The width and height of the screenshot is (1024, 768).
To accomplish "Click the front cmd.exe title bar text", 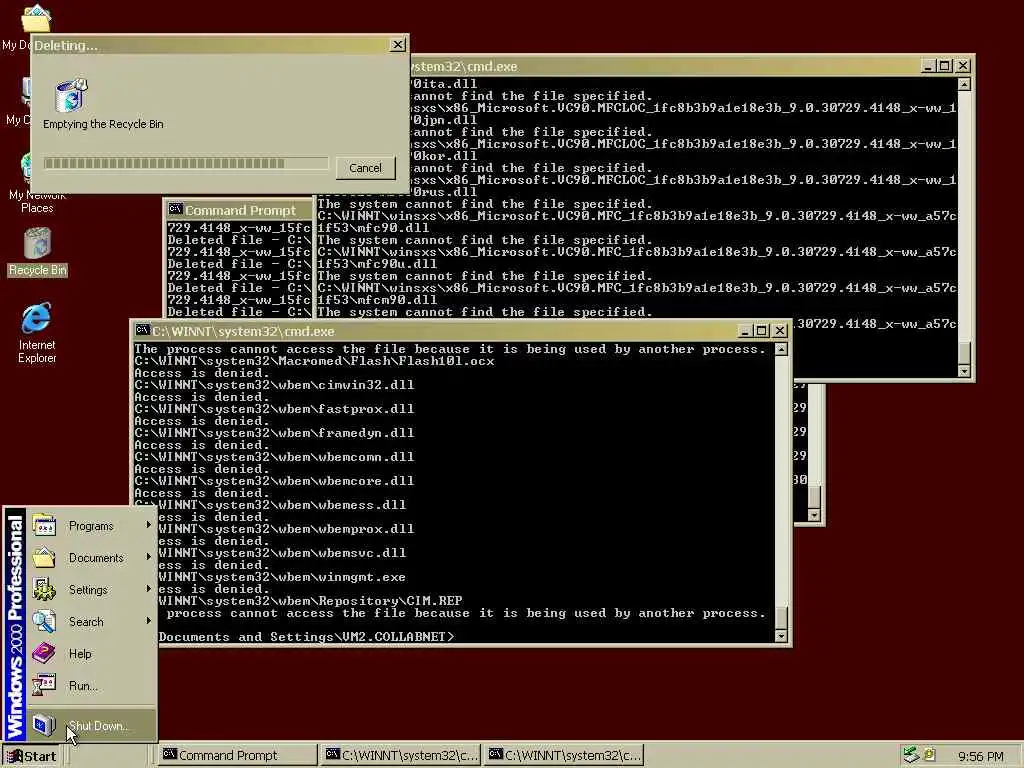I will click(x=243, y=331).
